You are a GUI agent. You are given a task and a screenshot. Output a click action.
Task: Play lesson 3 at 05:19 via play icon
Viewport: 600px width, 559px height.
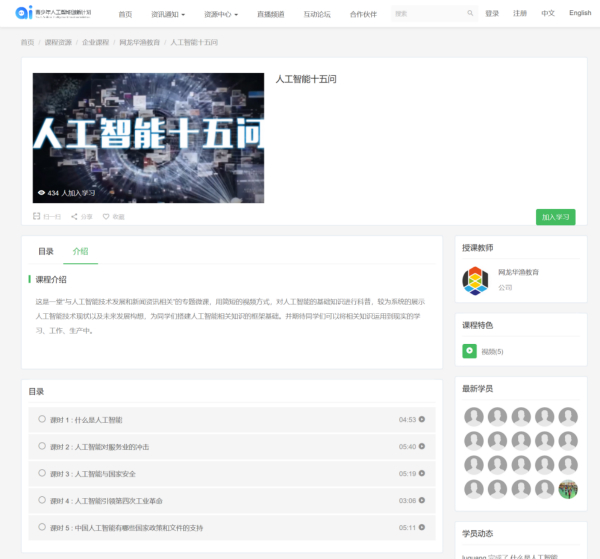pyautogui.click(x=422, y=473)
